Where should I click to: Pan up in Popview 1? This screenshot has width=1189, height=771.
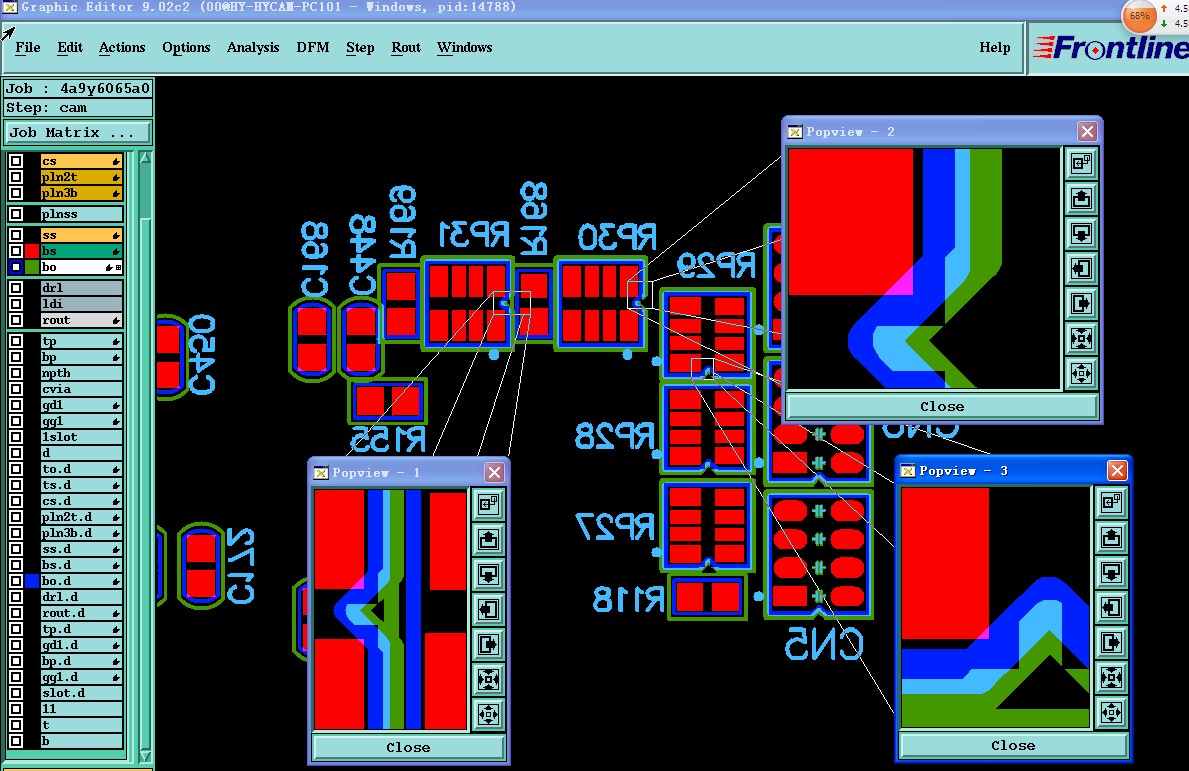[488, 539]
